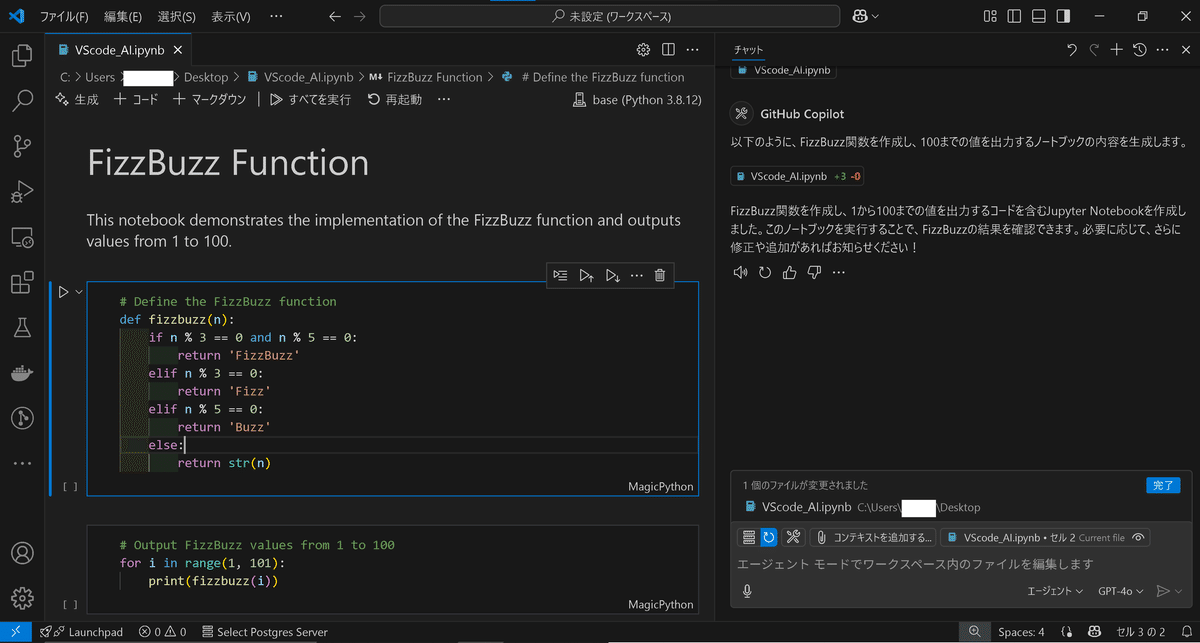Open the エージェント mode dropdown
Image resolution: width=1200 pixels, height=643 pixels.
click(1056, 591)
